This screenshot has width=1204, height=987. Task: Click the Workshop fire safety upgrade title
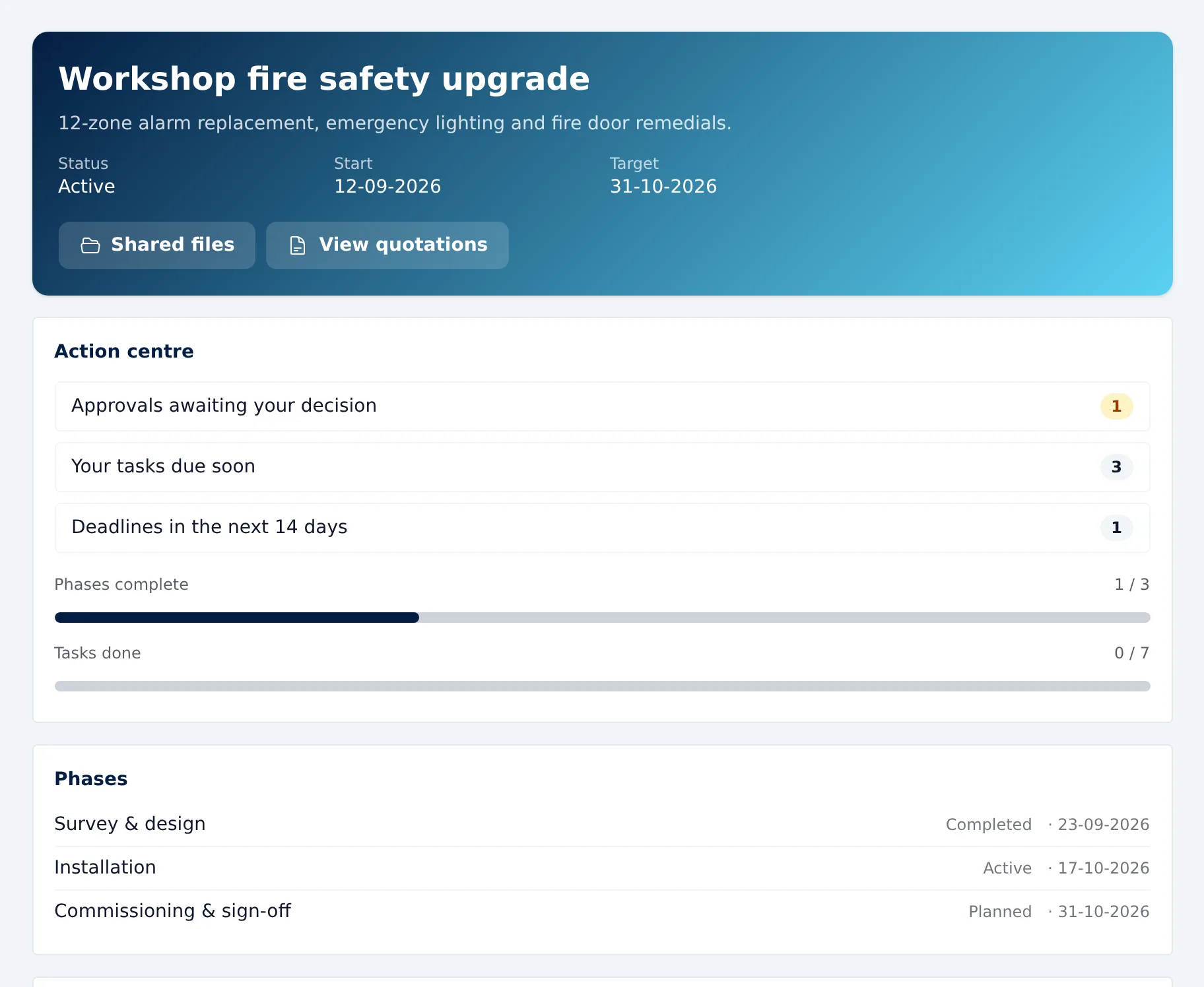pyautogui.click(x=324, y=79)
